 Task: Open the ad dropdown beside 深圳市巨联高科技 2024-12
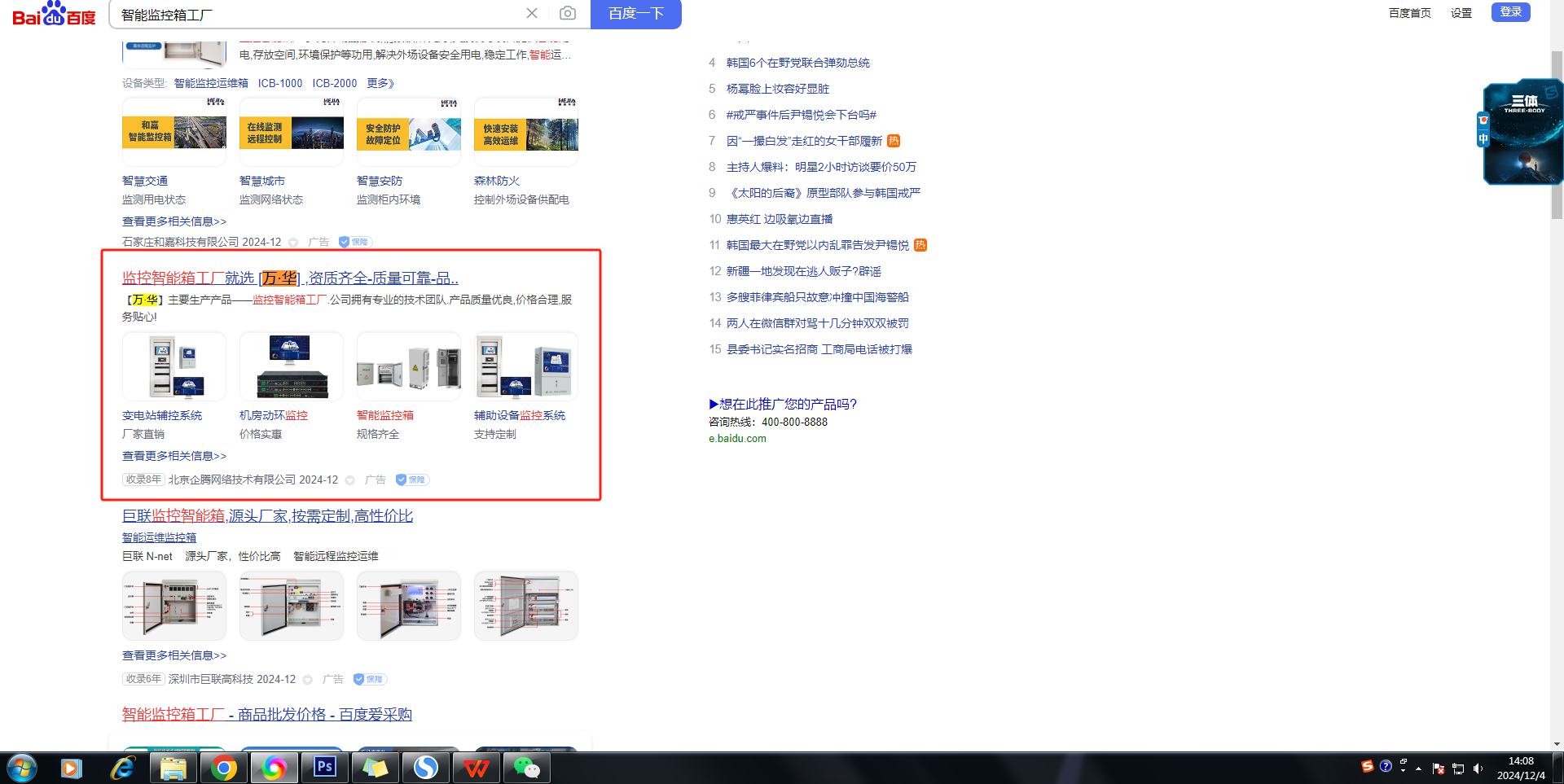308,680
